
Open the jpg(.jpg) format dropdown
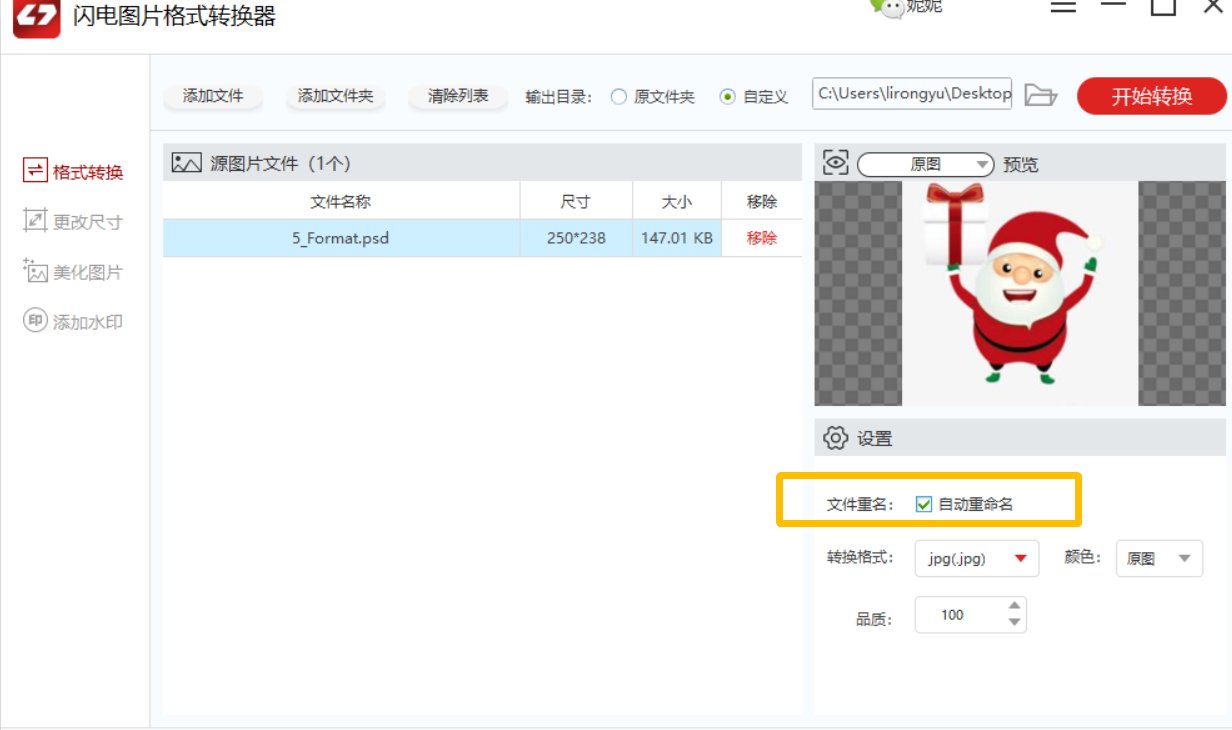pos(975,558)
